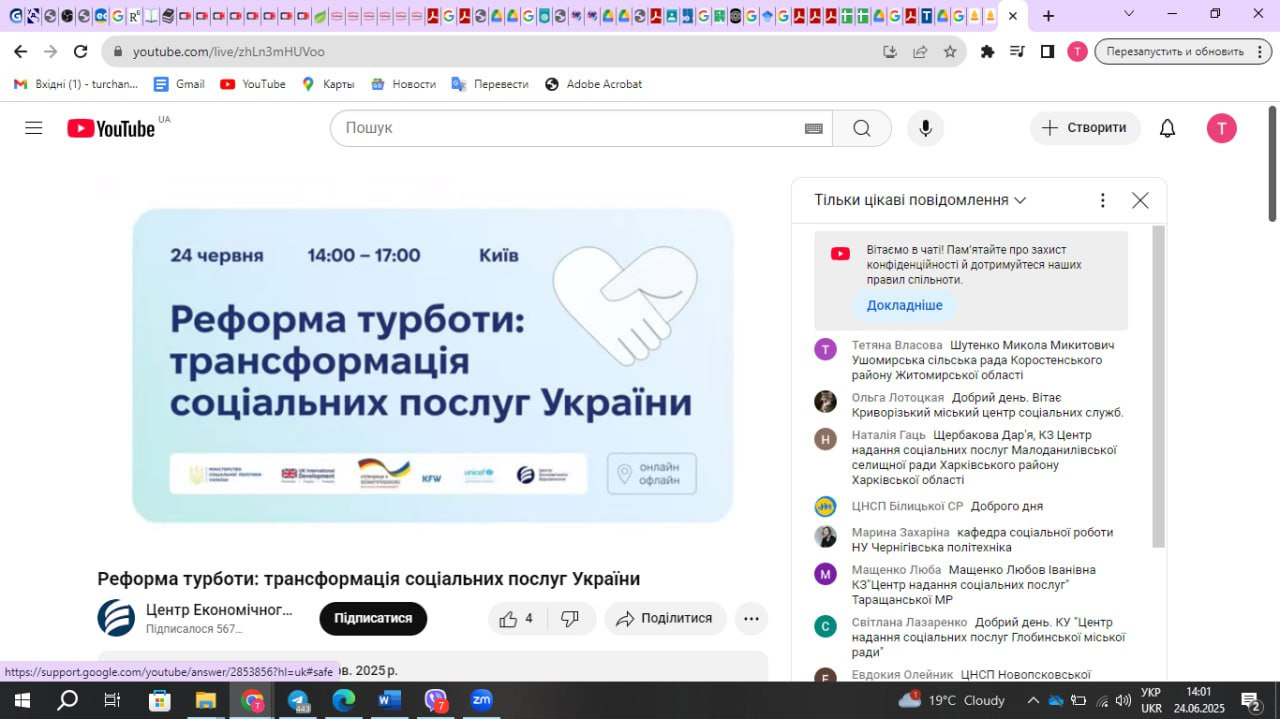Toggle the browser side panel
Screen dimensions: 1280x719
(x=1047, y=51)
